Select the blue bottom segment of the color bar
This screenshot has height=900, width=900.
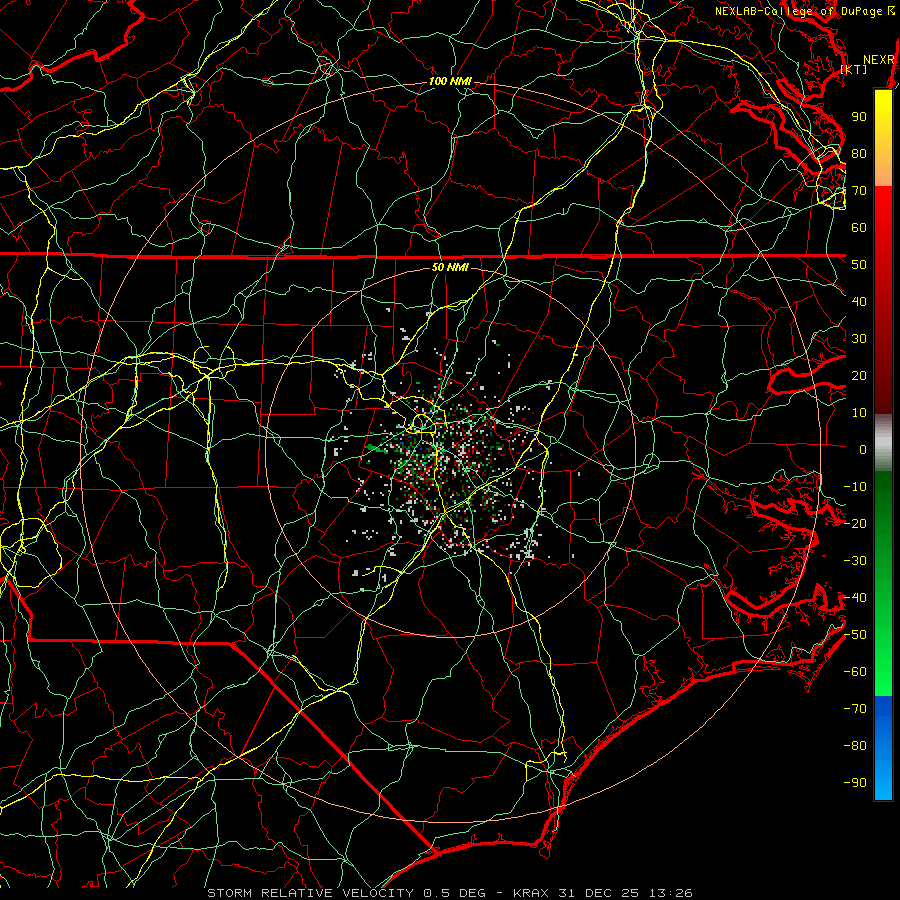[x=883, y=748]
